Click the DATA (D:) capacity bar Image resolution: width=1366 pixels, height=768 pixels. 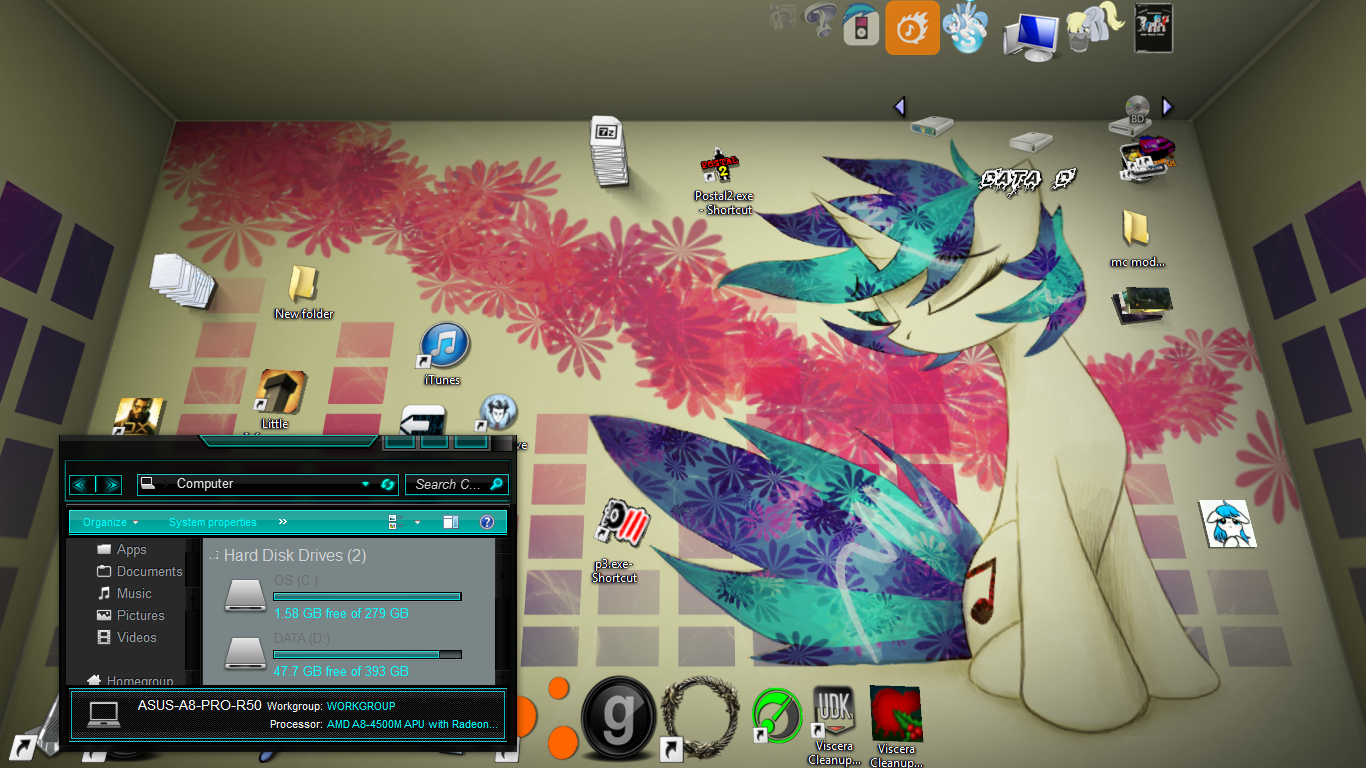[367, 654]
